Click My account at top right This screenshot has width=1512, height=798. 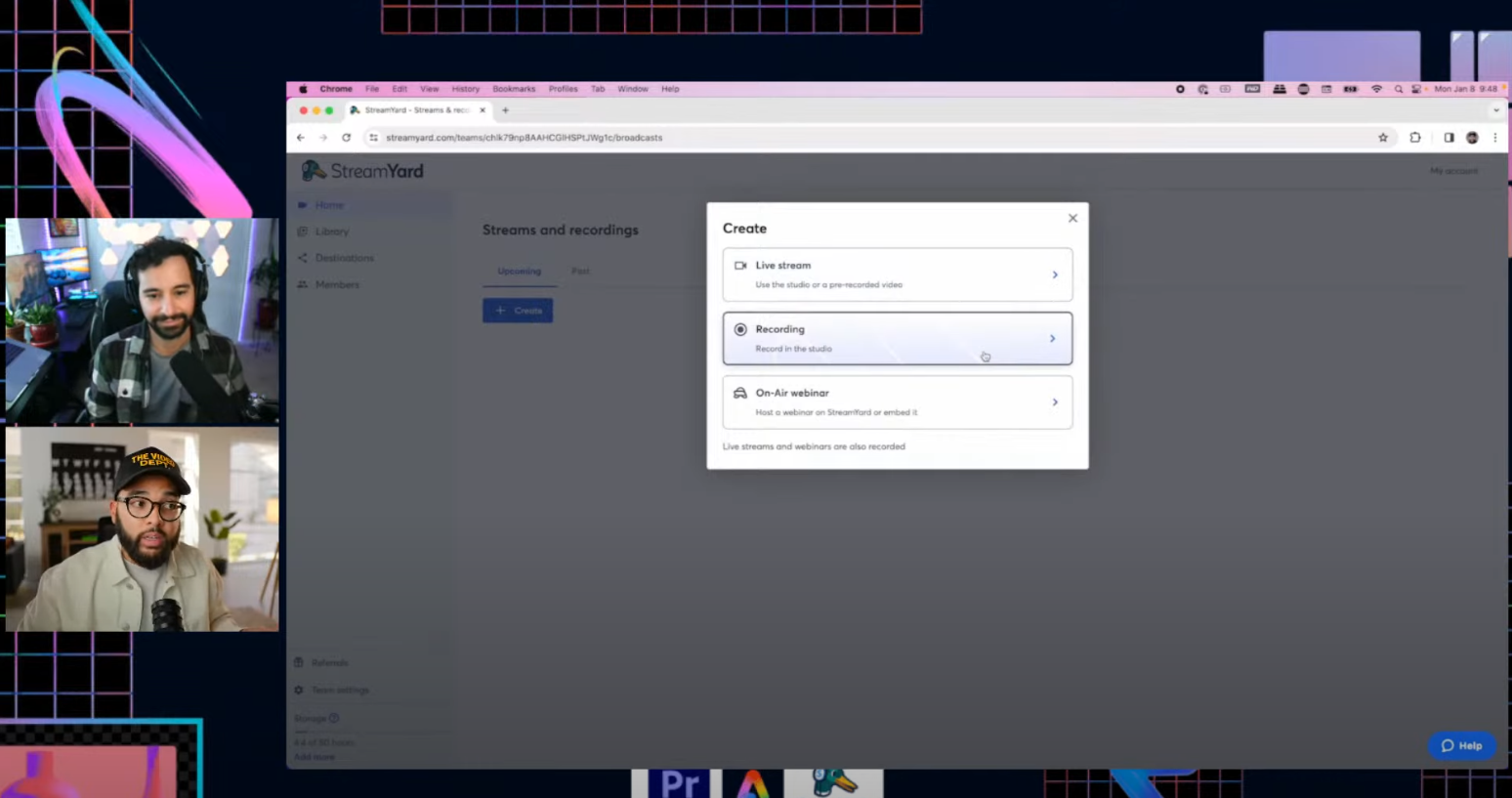pos(1453,171)
